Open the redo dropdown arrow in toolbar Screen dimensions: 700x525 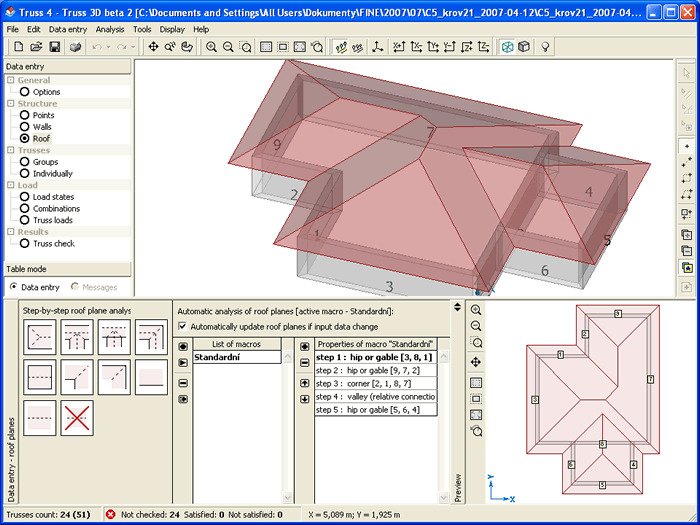pos(133,47)
